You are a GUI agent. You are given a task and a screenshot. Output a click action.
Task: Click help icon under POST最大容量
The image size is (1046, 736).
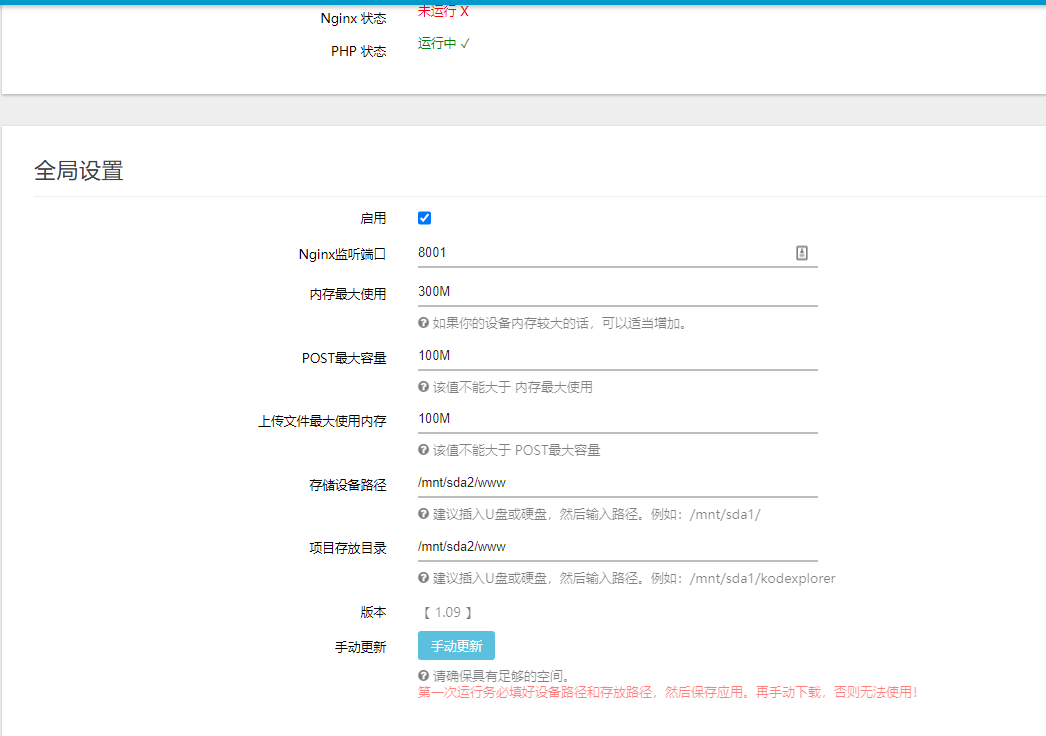pyautogui.click(x=423, y=387)
